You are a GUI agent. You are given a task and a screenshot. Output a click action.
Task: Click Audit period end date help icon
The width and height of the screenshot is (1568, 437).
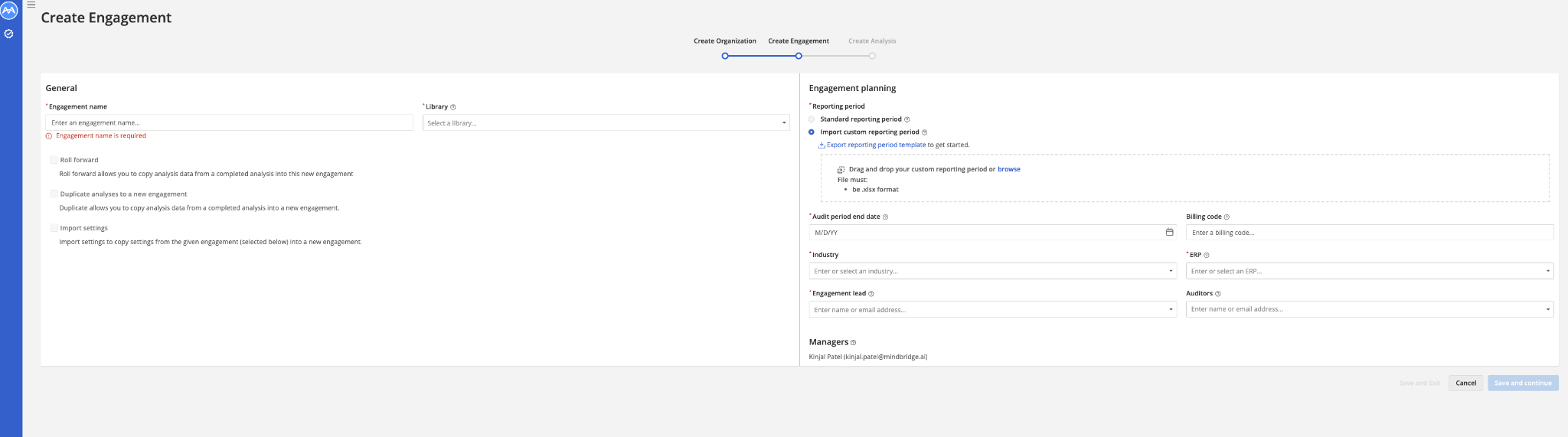pyautogui.click(x=886, y=217)
